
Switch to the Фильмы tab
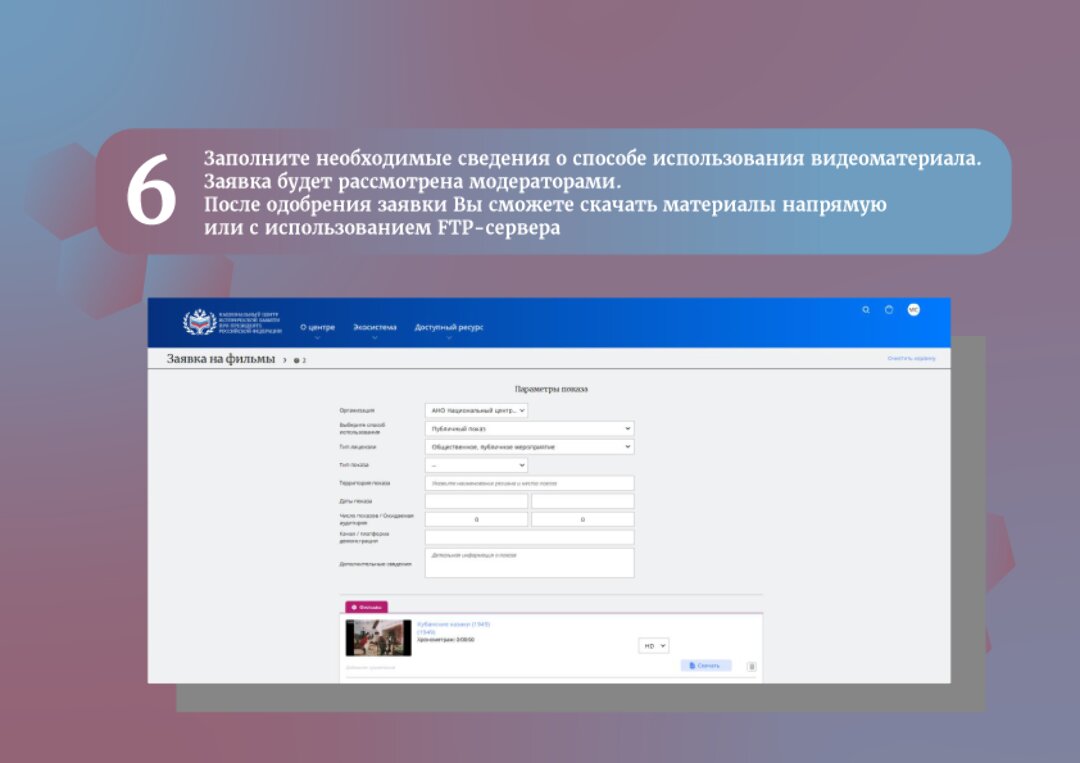[366, 607]
